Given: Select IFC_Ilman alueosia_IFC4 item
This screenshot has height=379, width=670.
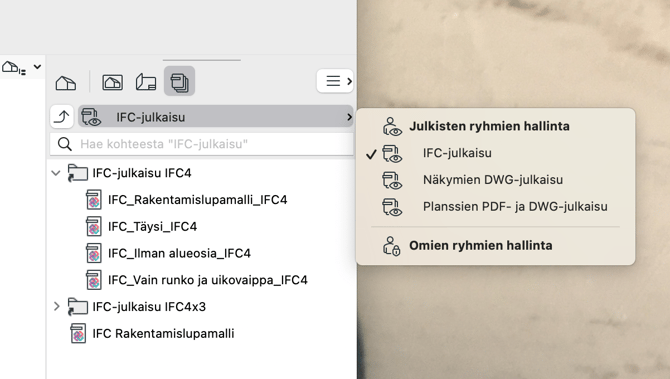Looking at the screenshot, I should pos(202,253).
